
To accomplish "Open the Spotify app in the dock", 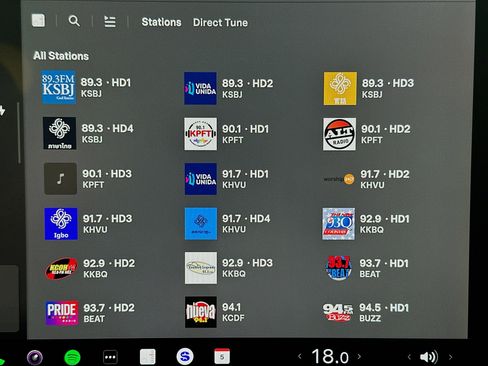I will pos(72,357).
